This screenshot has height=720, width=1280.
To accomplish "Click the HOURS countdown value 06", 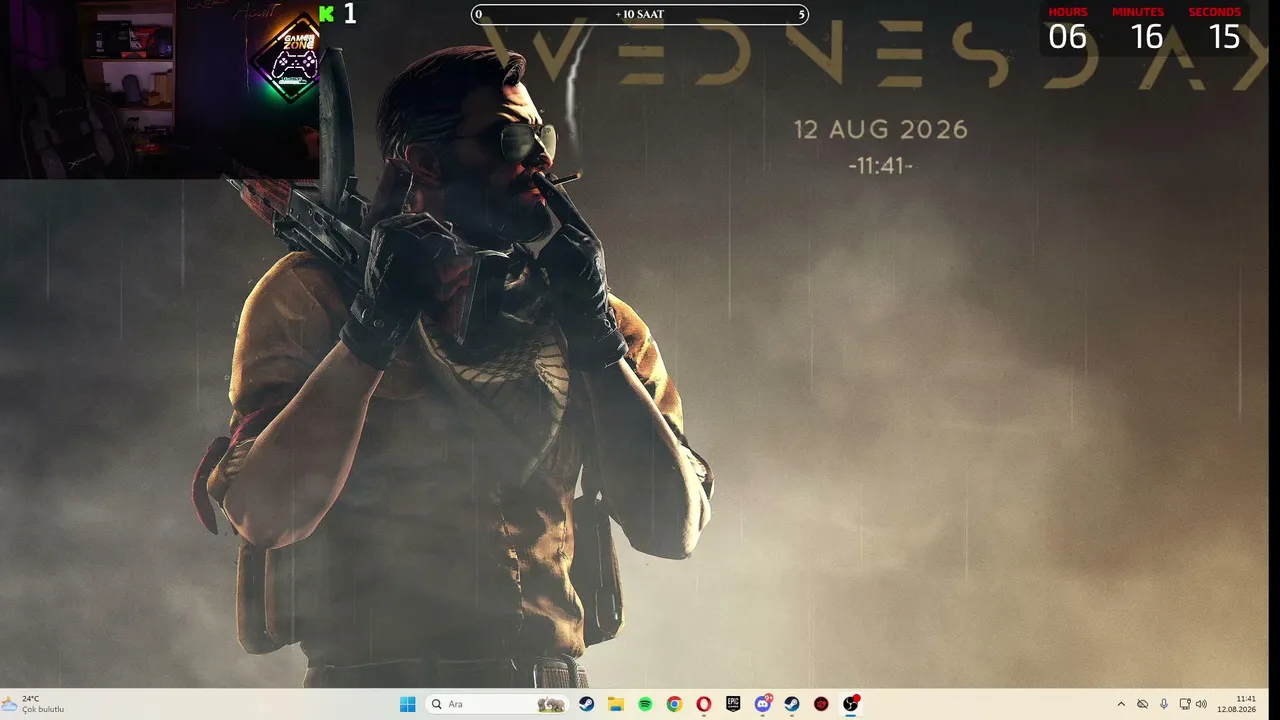I will click(1067, 37).
